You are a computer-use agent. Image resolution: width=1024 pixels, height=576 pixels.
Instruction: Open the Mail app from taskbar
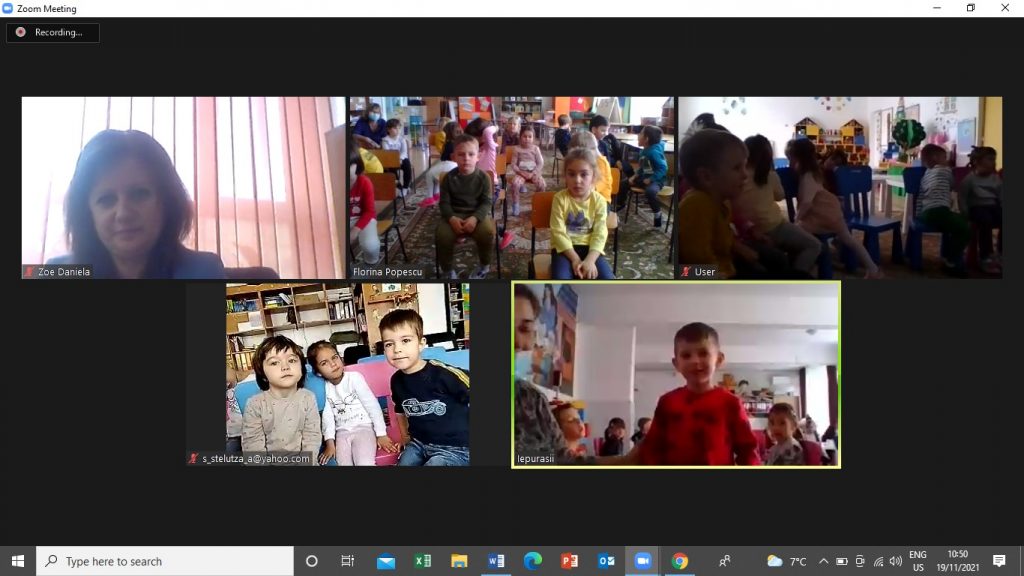click(385, 561)
